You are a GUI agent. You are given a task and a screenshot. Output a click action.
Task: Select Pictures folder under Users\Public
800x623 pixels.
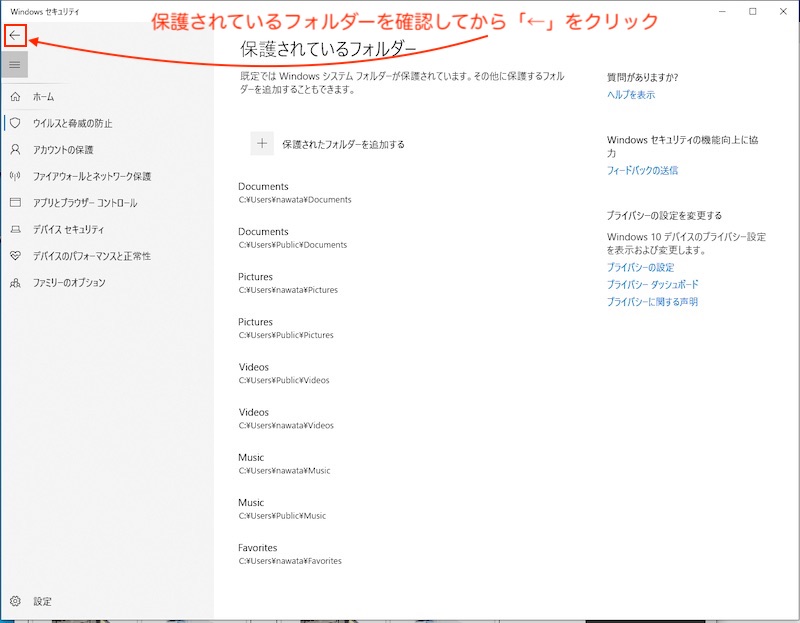point(286,328)
